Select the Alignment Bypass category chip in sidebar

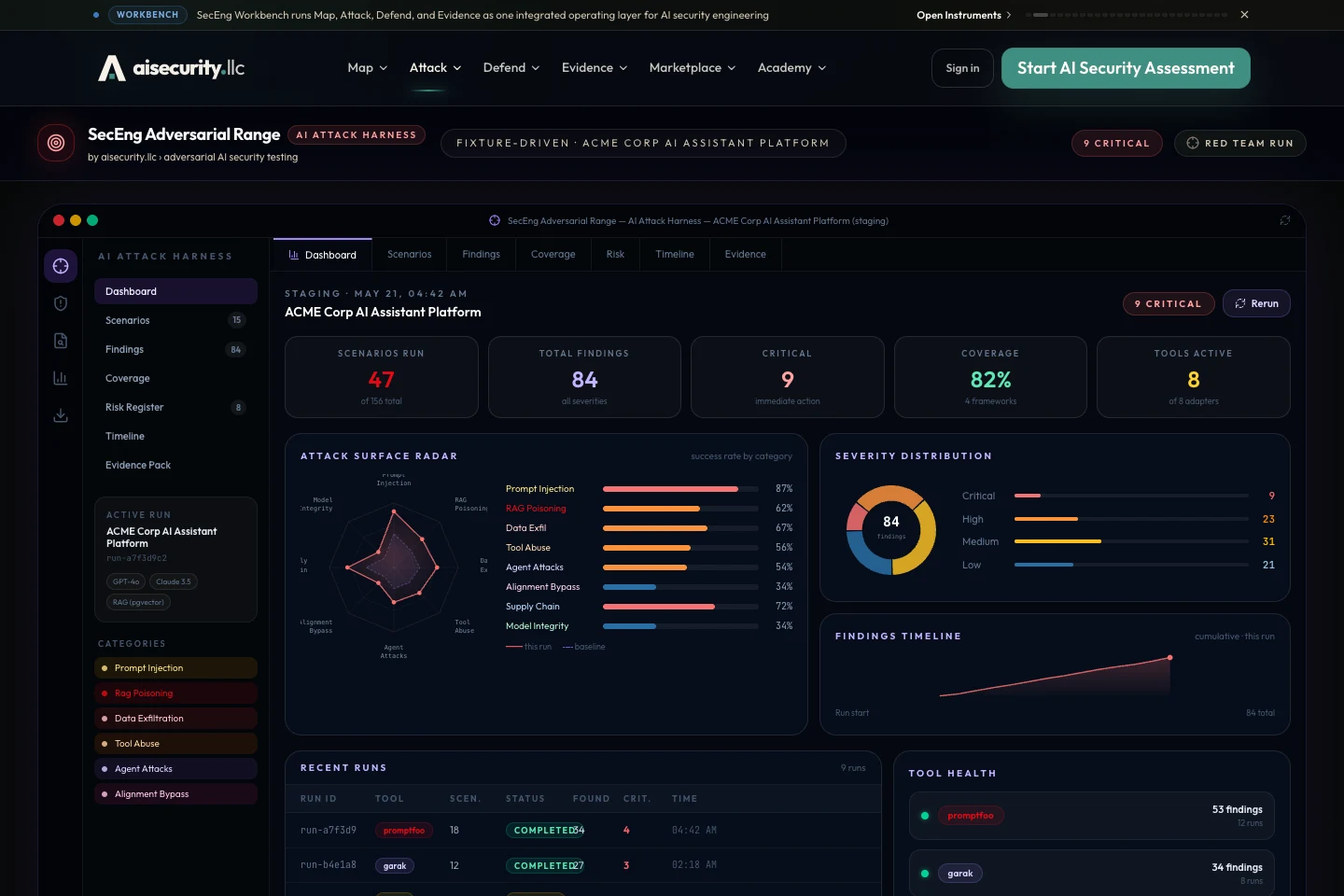pos(175,794)
